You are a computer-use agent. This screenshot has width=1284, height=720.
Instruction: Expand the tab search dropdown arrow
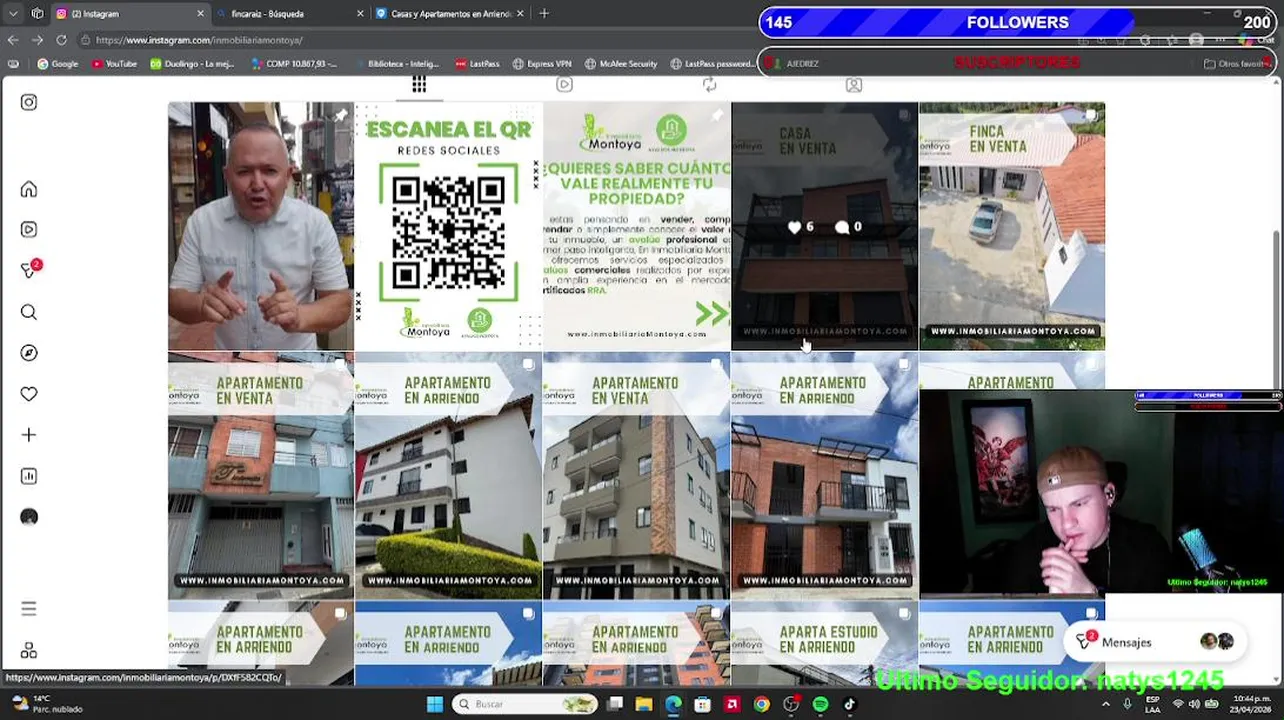pos(13,14)
